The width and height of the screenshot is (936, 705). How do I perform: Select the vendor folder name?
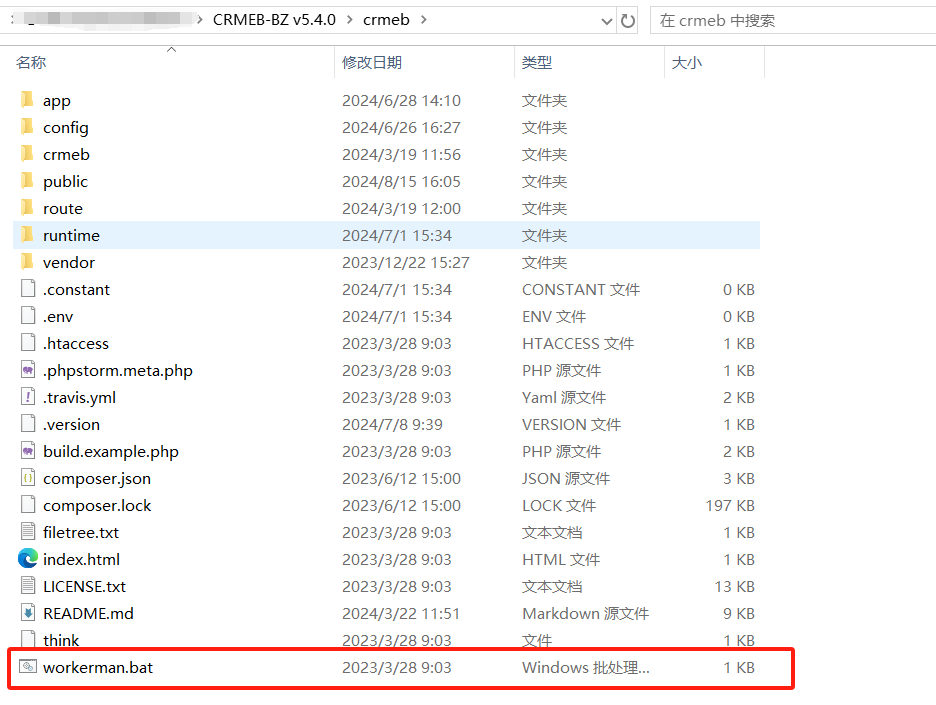69,262
